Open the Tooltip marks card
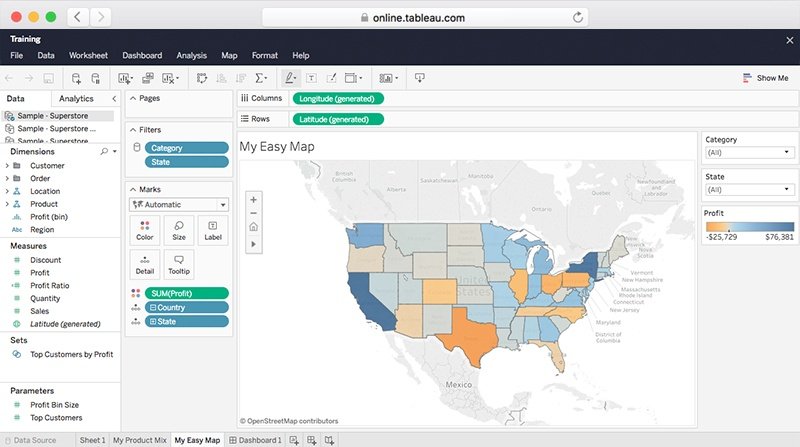 [178, 265]
